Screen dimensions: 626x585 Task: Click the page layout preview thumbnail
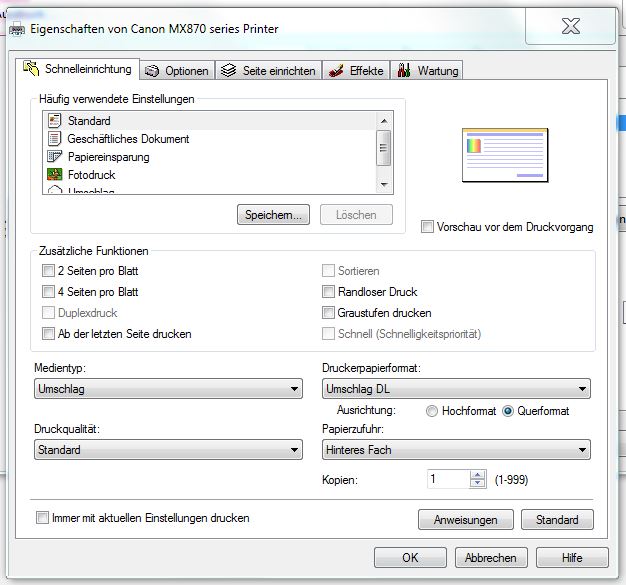point(505,155)
